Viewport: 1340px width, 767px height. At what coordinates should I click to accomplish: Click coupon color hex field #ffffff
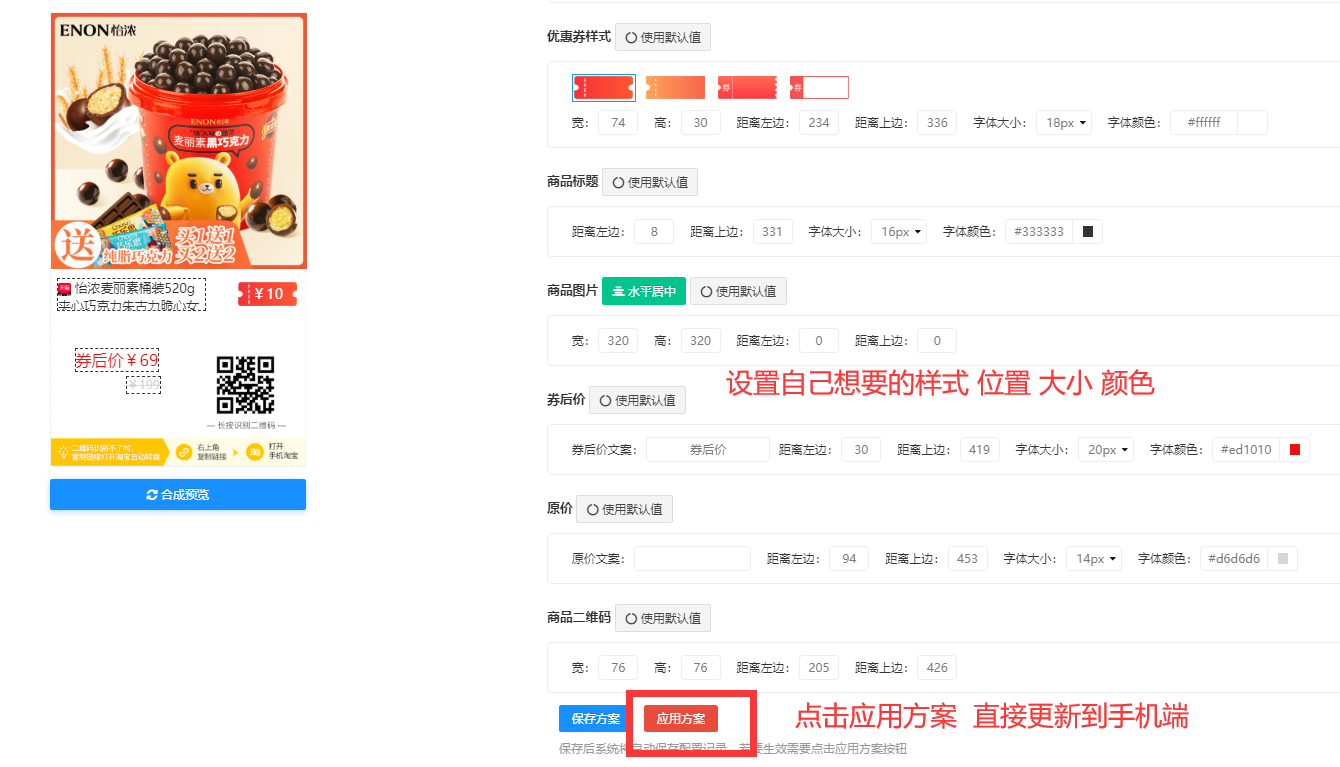1204,123
